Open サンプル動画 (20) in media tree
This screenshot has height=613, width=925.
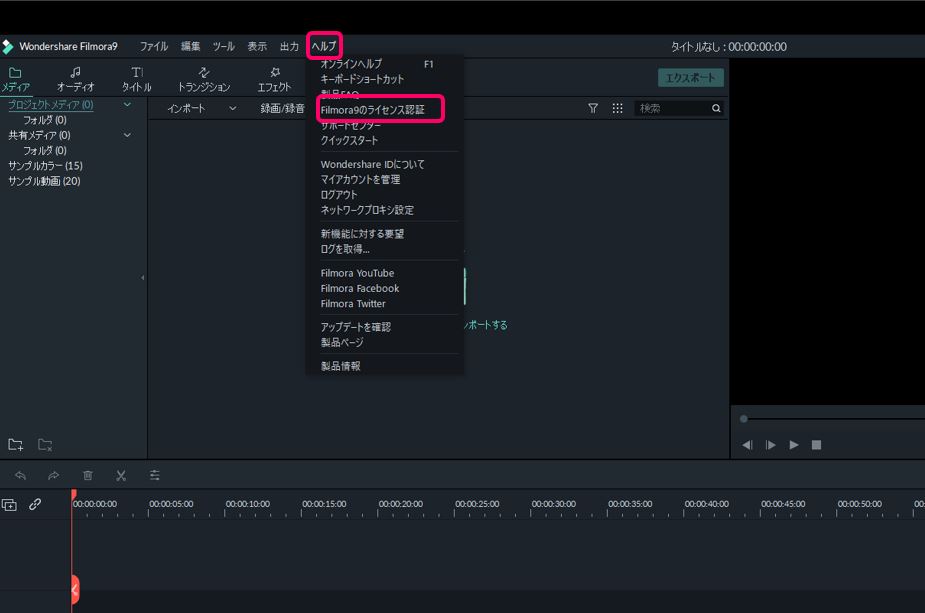[44, 182]
